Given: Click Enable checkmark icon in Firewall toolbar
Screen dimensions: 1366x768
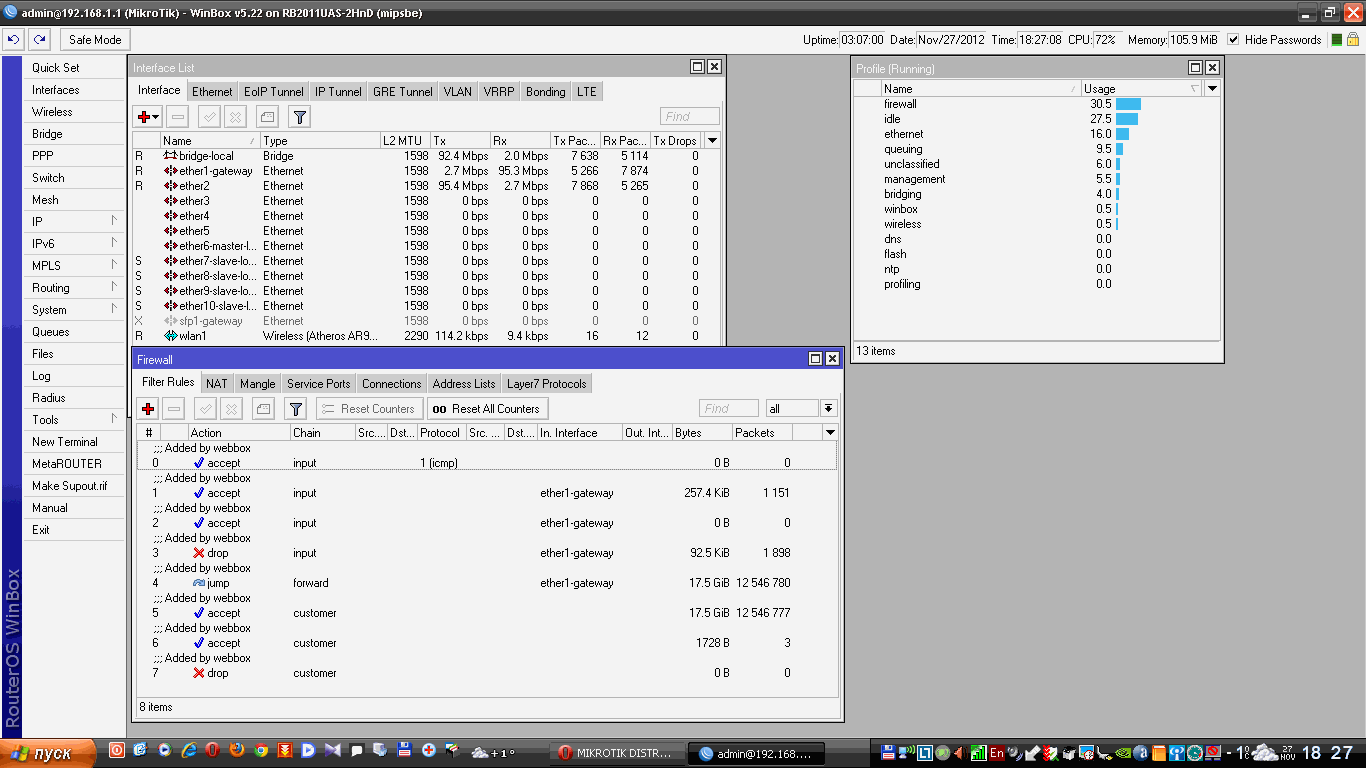Looking at the screenshot, I should [205, 409].
